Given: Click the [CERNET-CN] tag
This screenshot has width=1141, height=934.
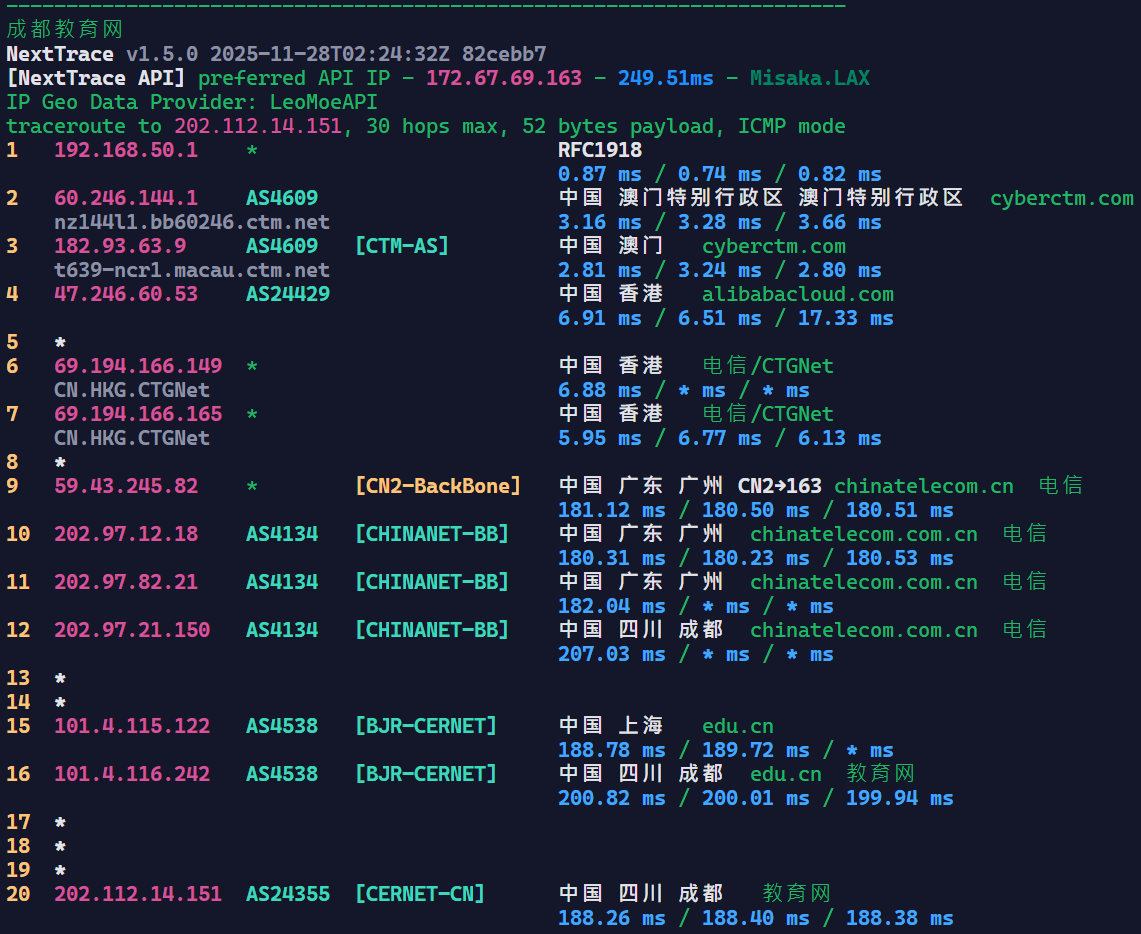Looking at the screenshot, I should click(419, 894).
